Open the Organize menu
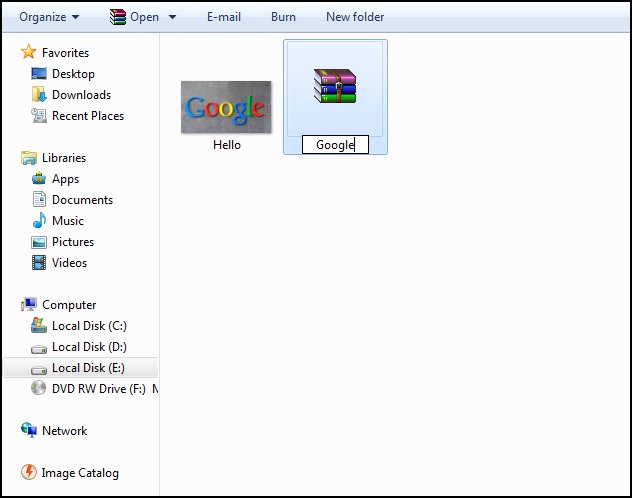Screen dimensions: 632x498 click(x=49, y=17)
